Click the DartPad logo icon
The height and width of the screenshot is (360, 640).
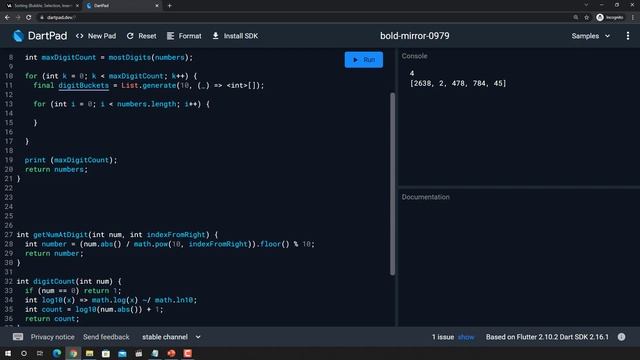point(18,36)
